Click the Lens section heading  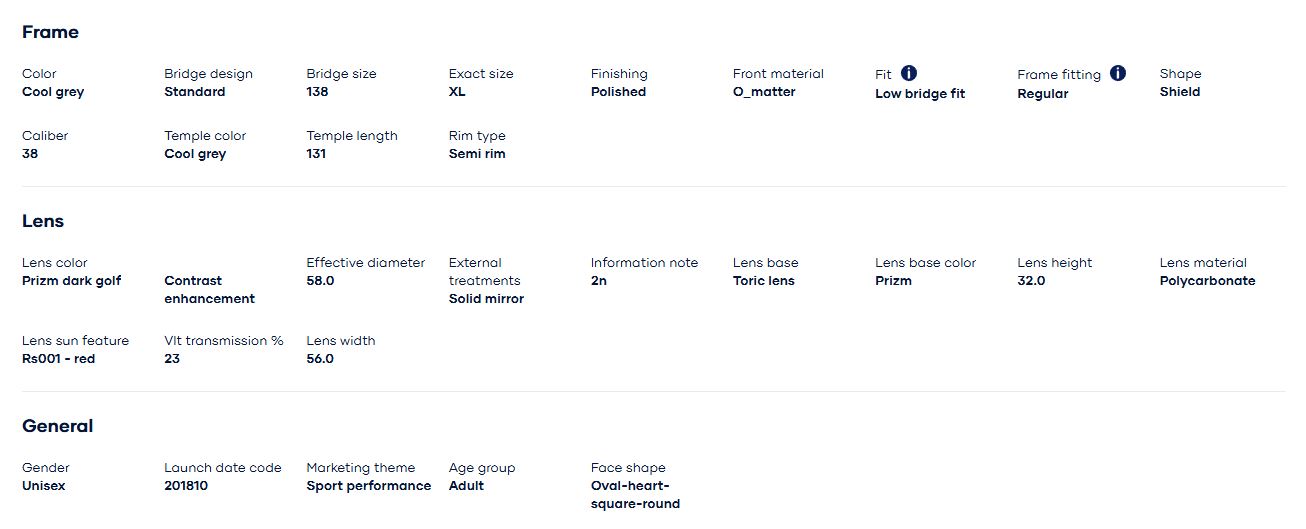pos(43,221)
